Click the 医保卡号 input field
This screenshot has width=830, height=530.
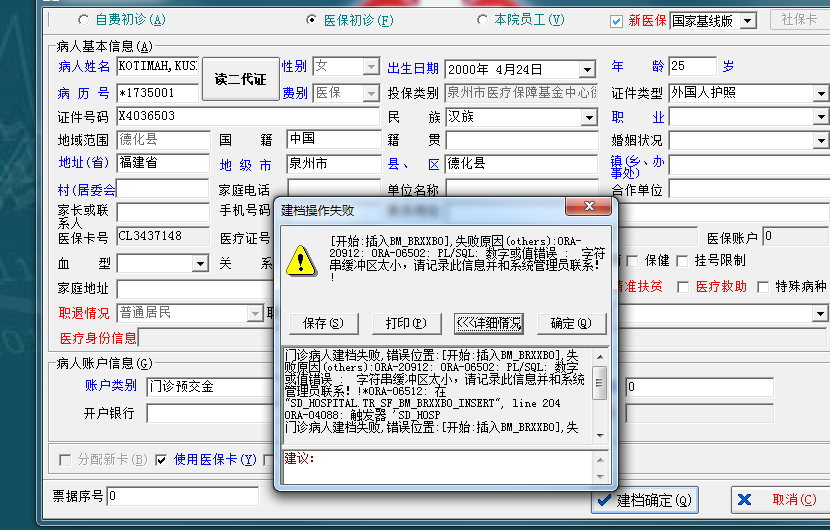[163, 237]
